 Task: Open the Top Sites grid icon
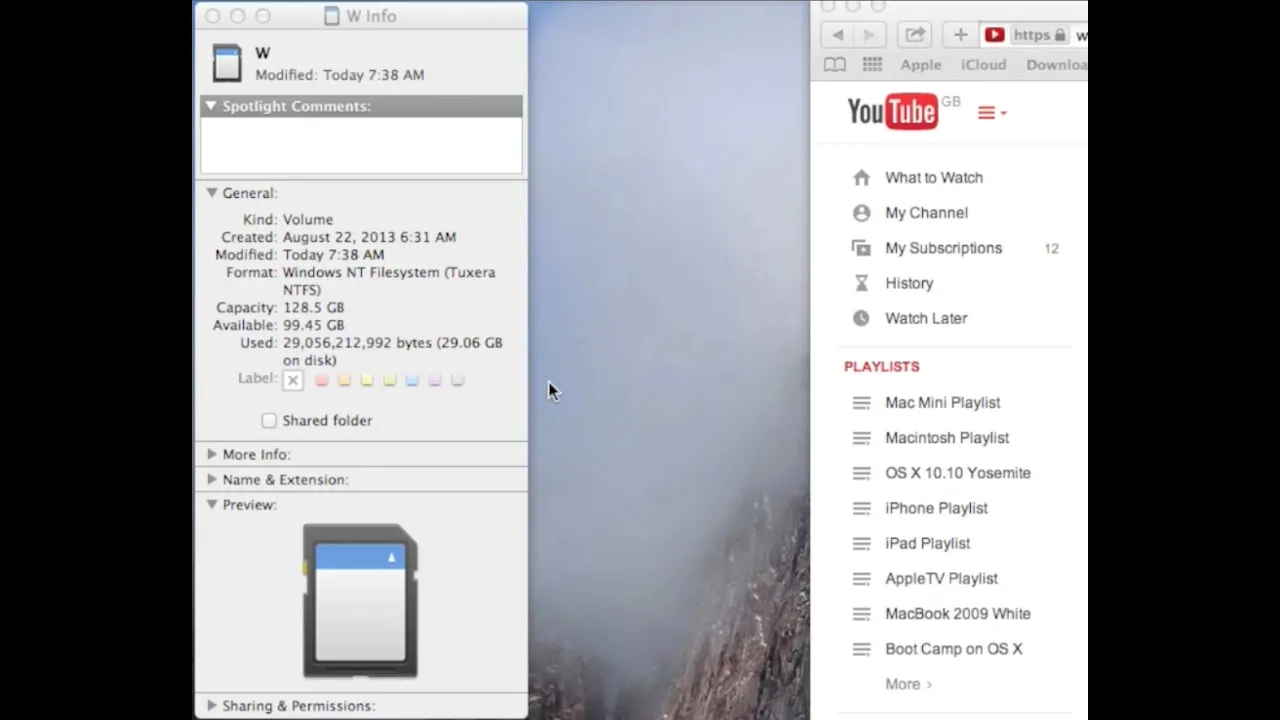[872, 65]
